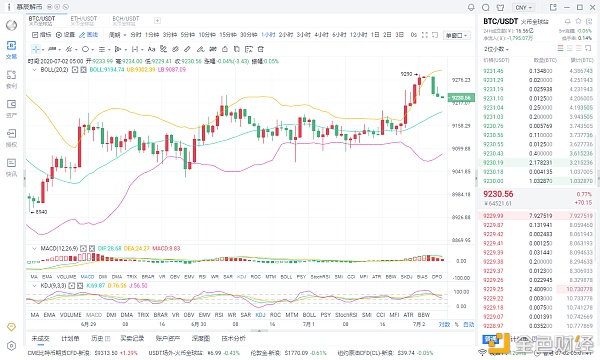Select the ellipse shape drawing tool
The height and width of the screenshot is (360, 600).
click(x=85, y=49)
